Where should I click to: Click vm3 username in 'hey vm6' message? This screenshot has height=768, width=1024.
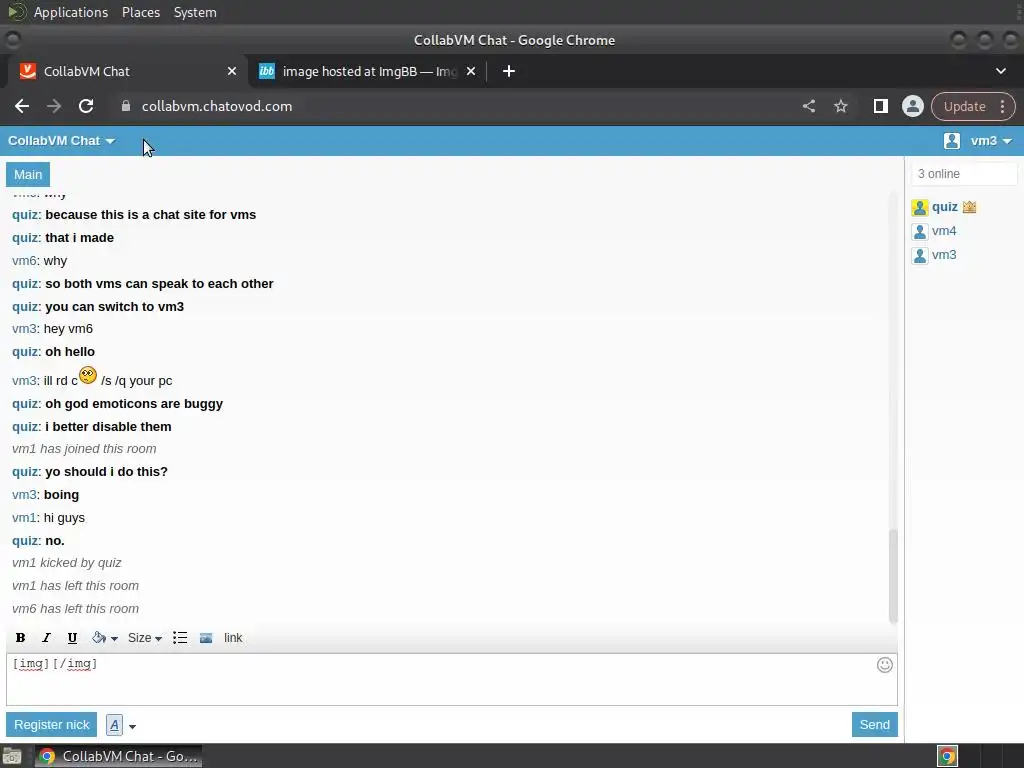click(x=24, y=328)
